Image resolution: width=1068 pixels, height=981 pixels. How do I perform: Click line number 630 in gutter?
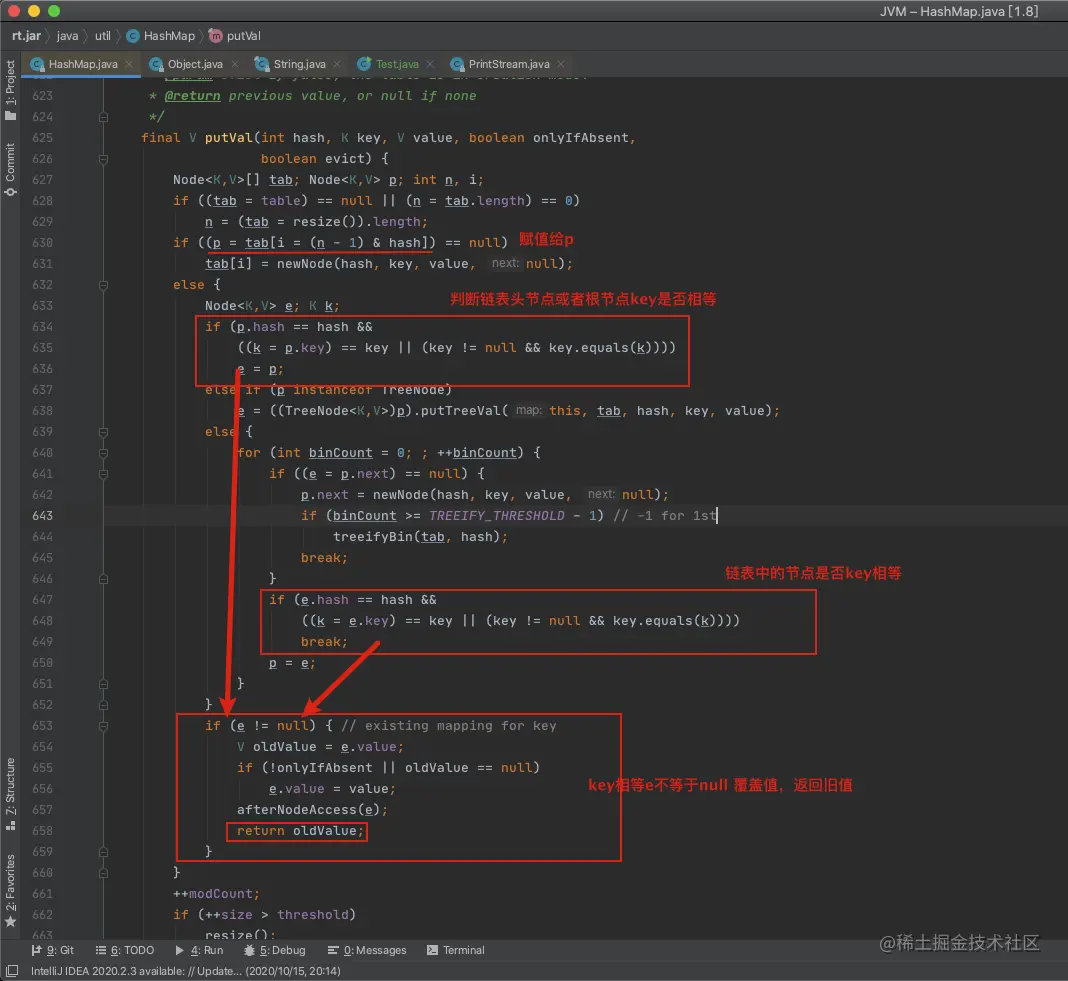coord(42,243)
